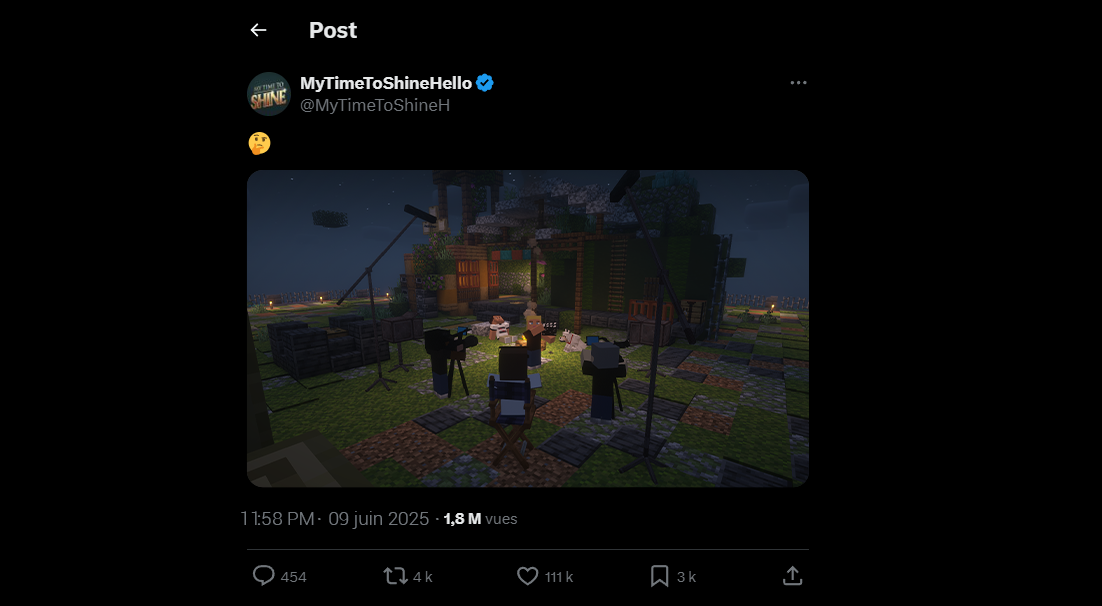
Task: Go back using the left arrow
Action: (259, 30)
